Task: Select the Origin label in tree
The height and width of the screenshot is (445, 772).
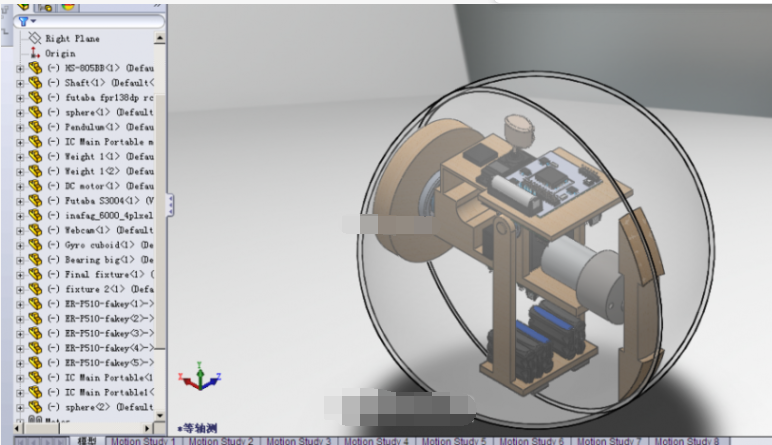Action: point(60,53)
